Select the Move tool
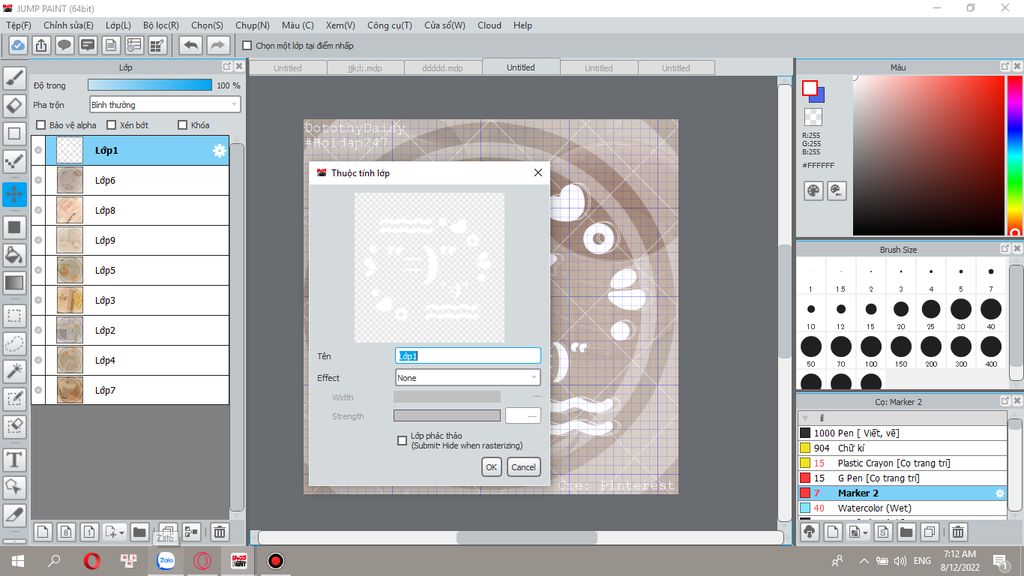Viewport: 1024px width, 576px height. coord(14,194)
